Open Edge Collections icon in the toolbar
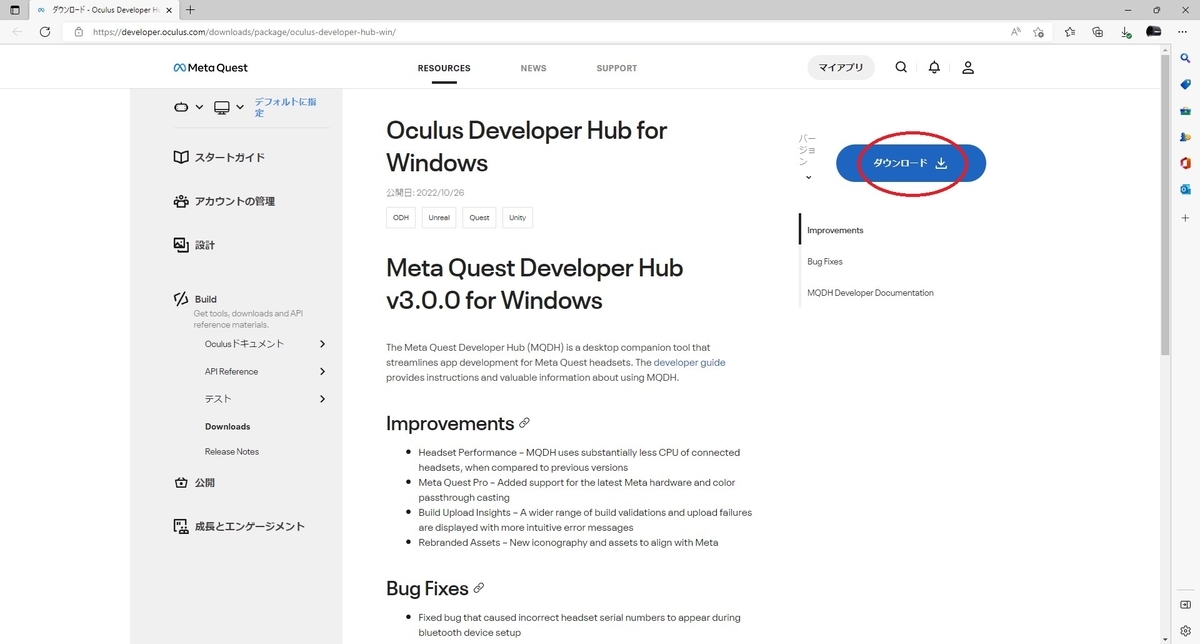The height and width of the screenshot is (644, 1200). (1097, 31)
